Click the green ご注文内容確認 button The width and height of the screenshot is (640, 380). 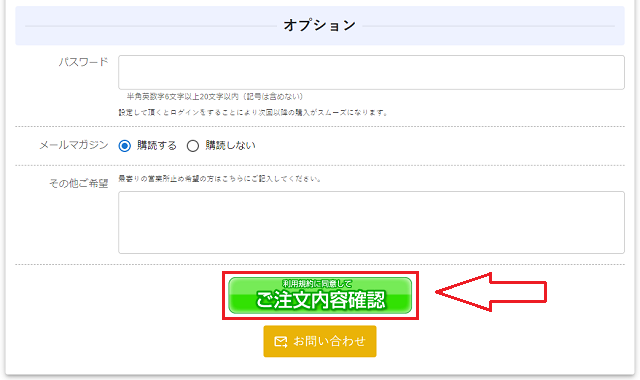pos(320,296)
